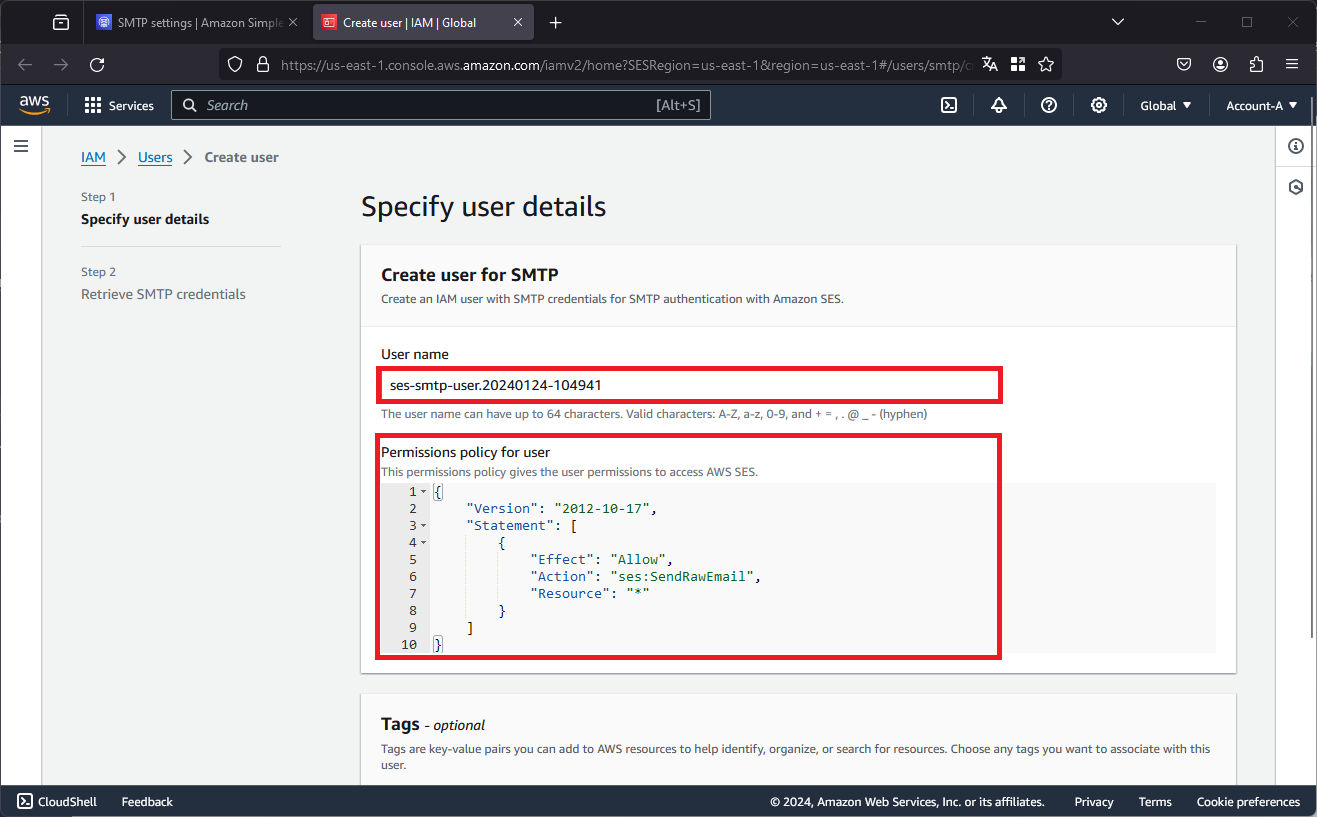
Task: Collapse the JSON root fold arrow on line 1
Action: [424, 492]
